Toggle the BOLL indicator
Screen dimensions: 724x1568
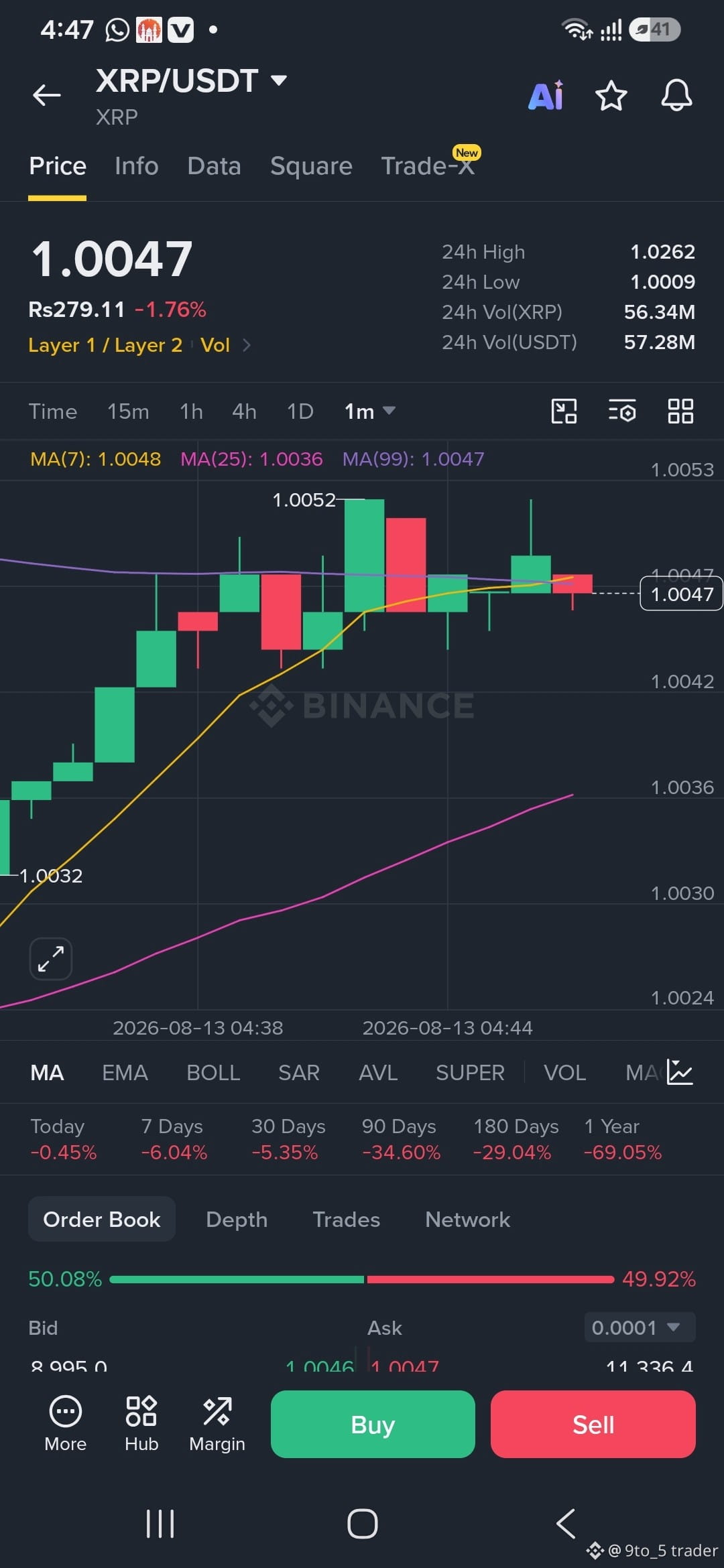pyautogui.click(x=213, y=1073)
